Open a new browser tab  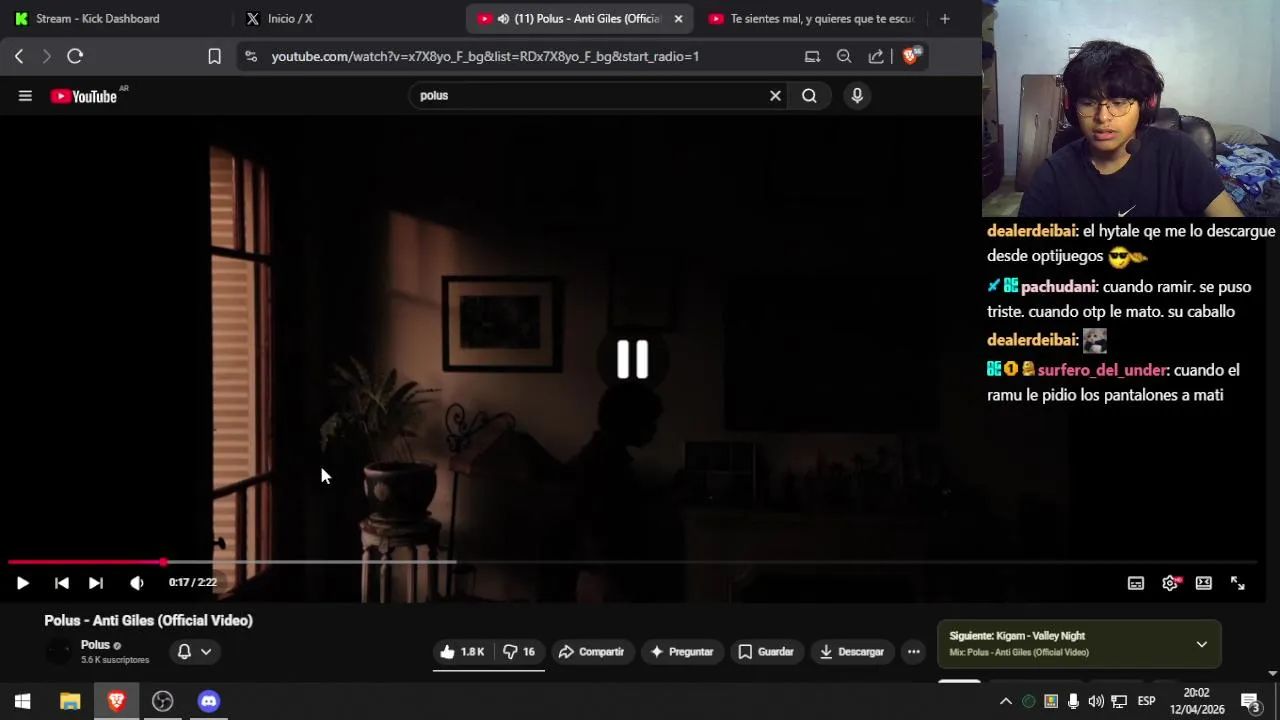click(944, 18)
